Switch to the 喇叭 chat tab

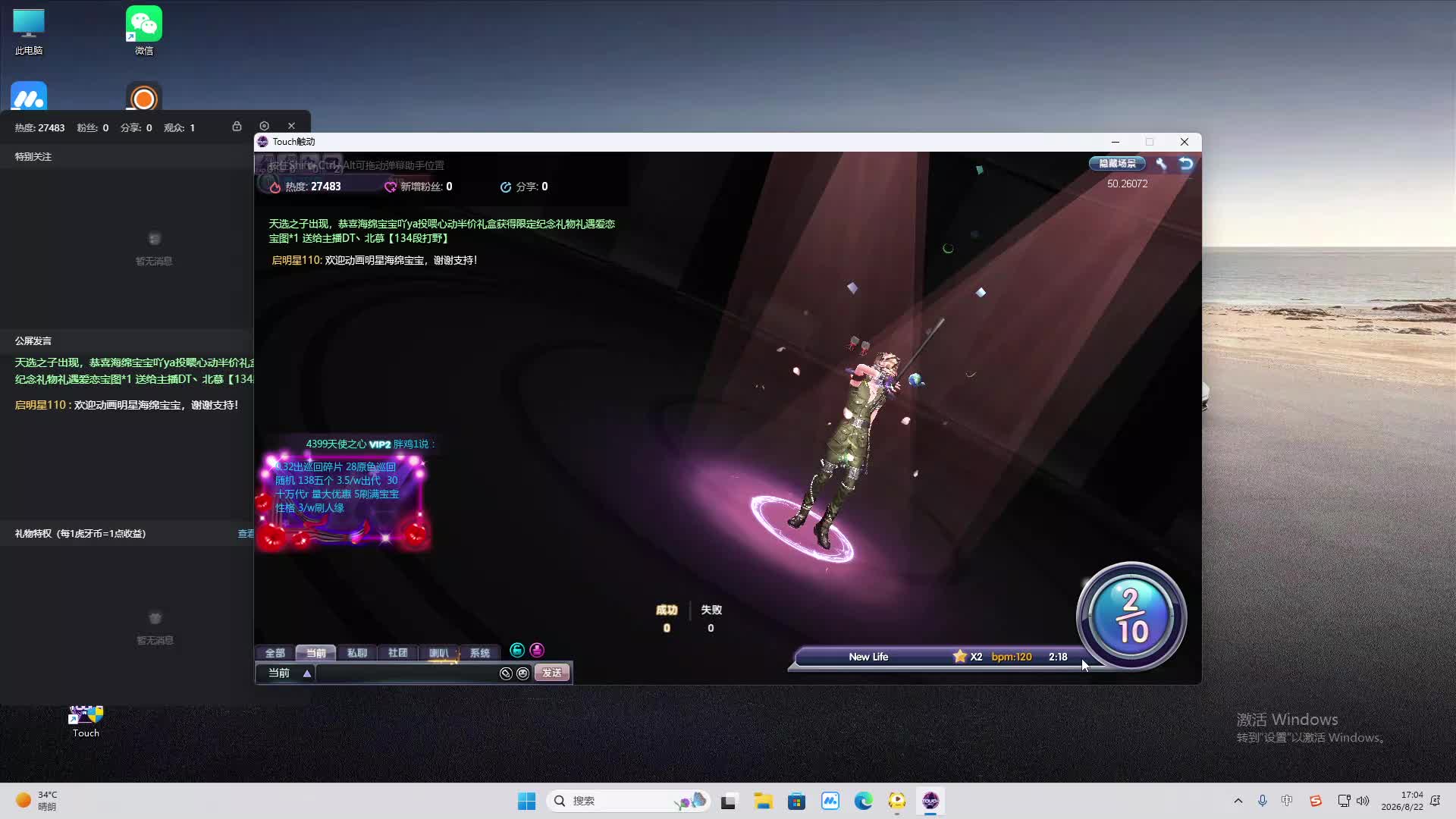click(x=438, y=653)
